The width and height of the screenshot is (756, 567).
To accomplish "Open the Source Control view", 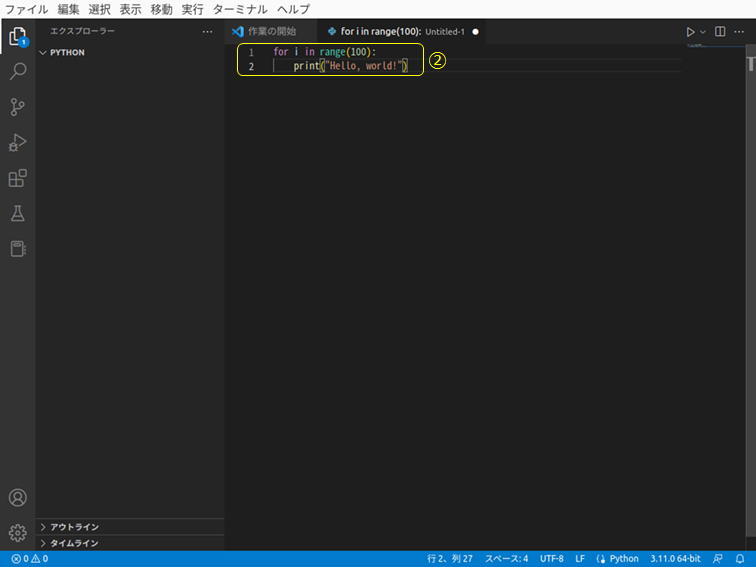I will click(18, 107).
